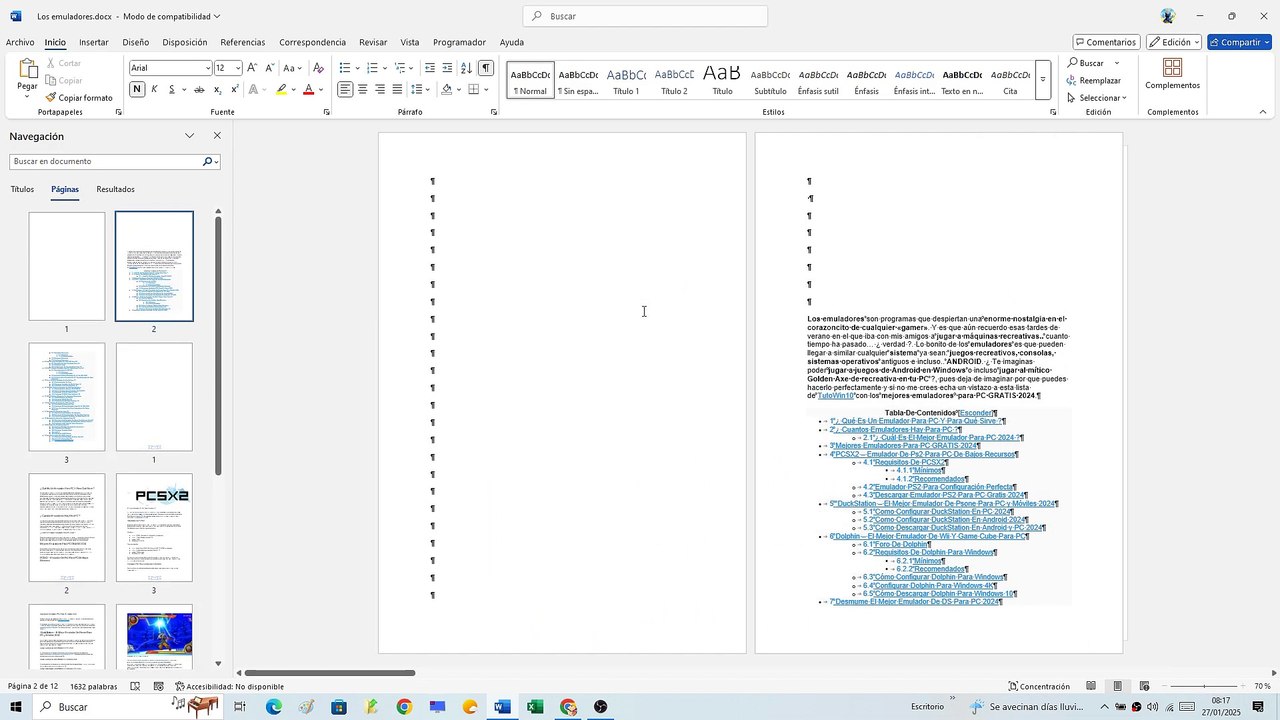Toggle subscript formatting
This screenshot has width=1280, height=720.
[x=218, y=89]
